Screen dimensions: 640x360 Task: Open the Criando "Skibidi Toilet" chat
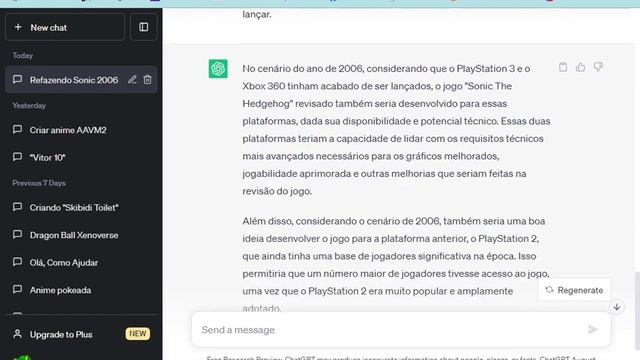pos(81,207)
